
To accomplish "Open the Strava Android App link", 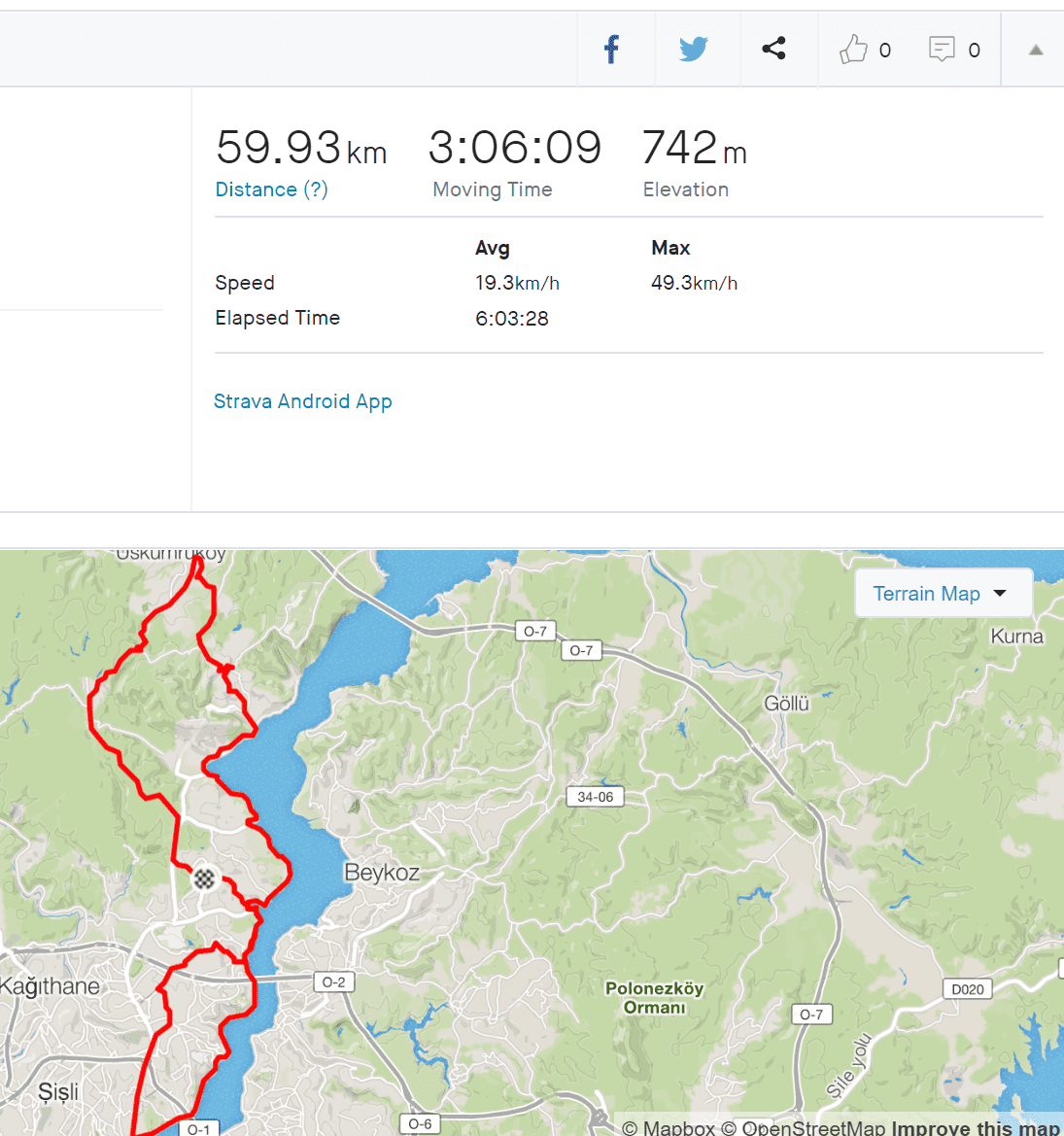I will 302,401.
